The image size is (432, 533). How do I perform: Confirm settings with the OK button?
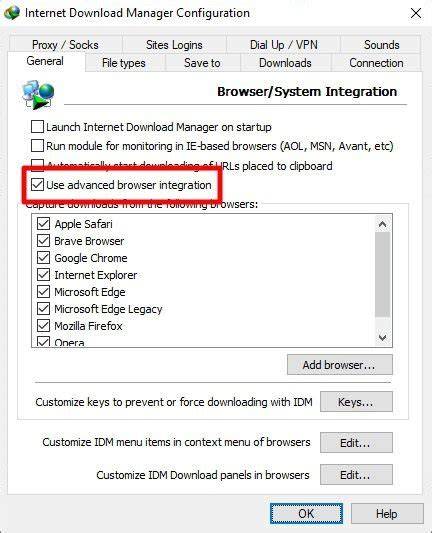[x=306, y=513]
